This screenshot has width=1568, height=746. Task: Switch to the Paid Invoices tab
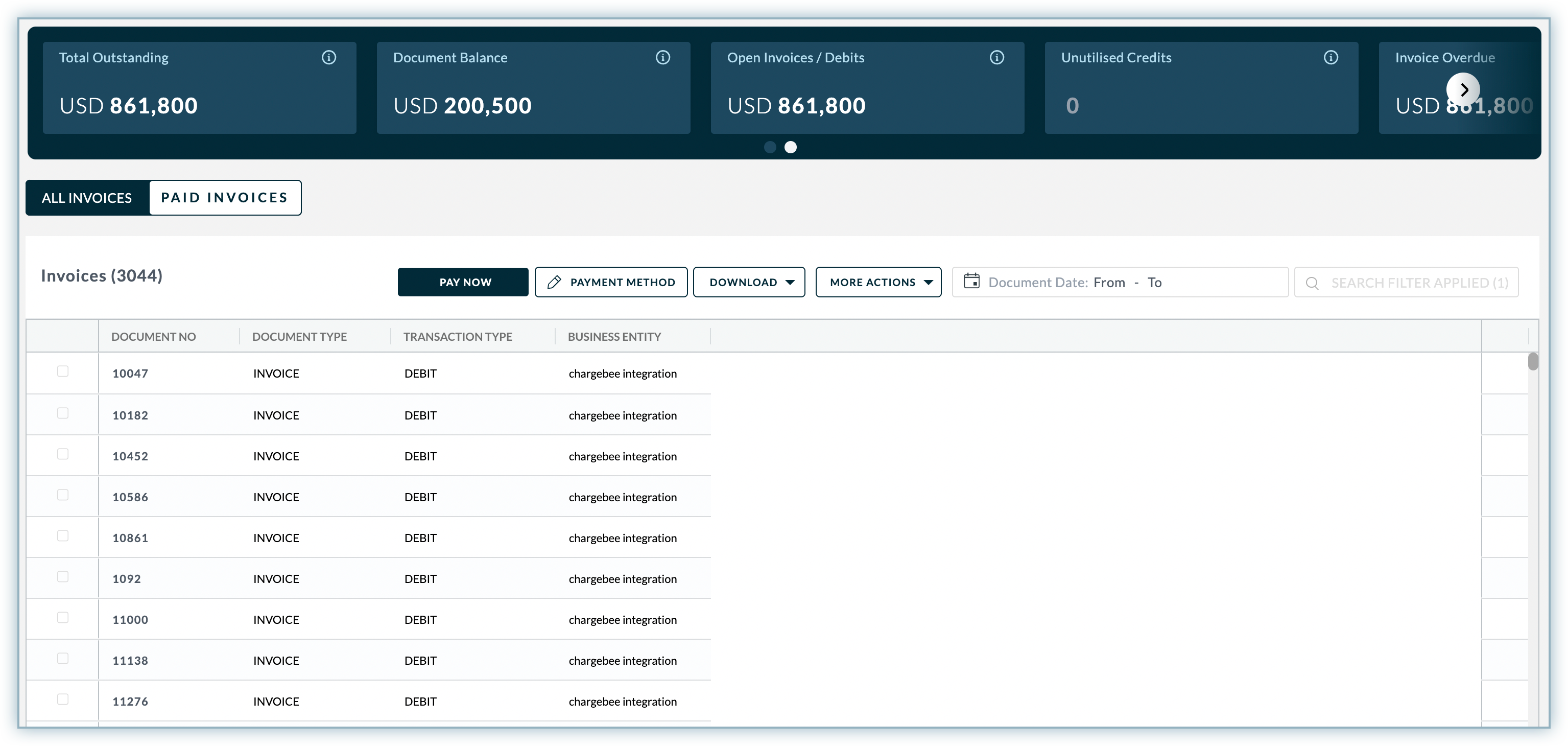click(225, 198)
